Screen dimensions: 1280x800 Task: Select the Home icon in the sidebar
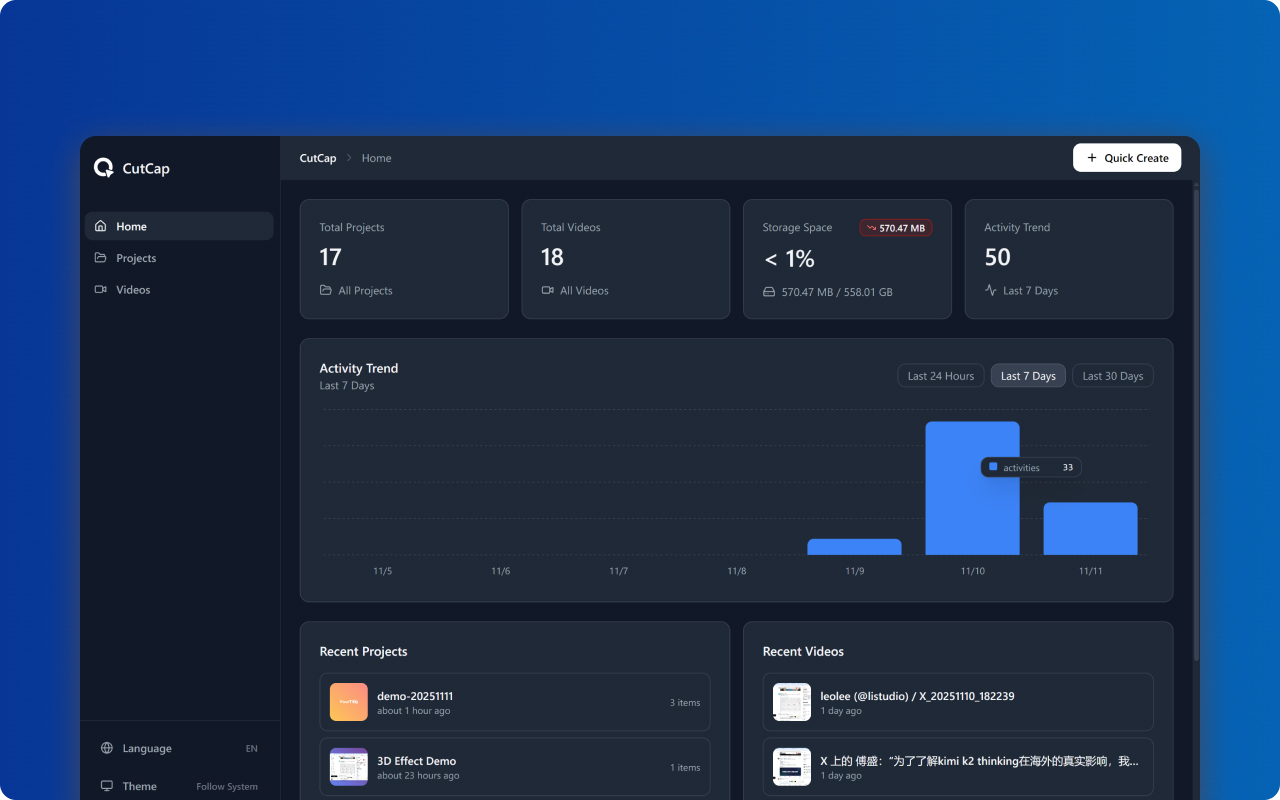click(101, 226)
